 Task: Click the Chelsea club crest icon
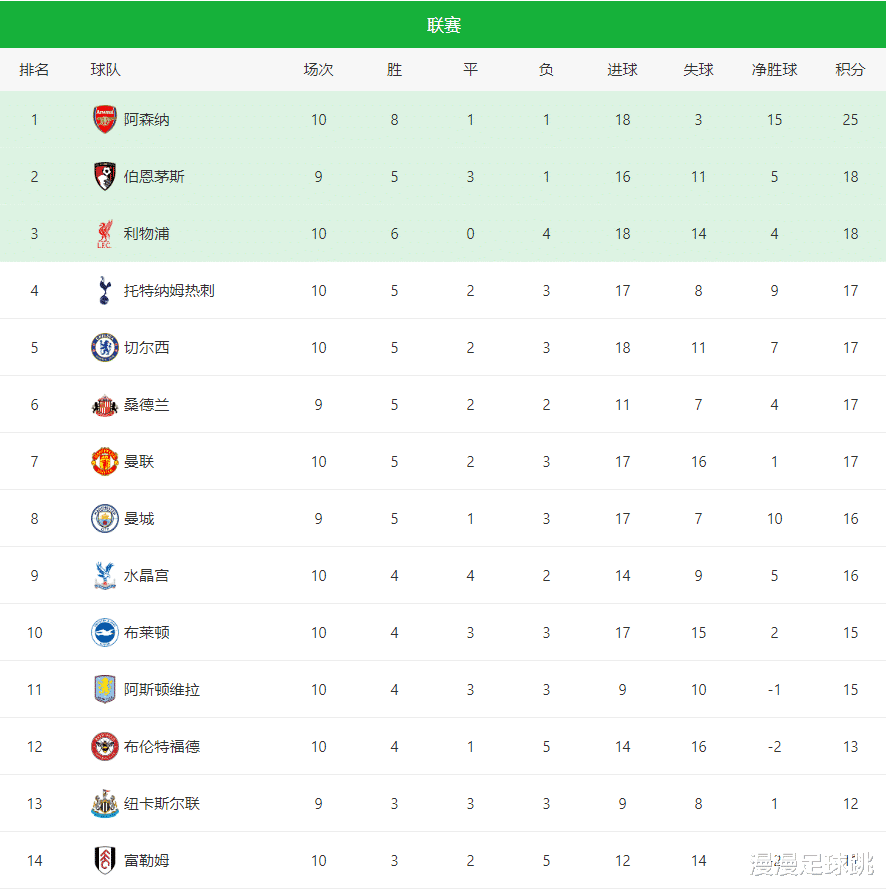click(x=105, y=348)
